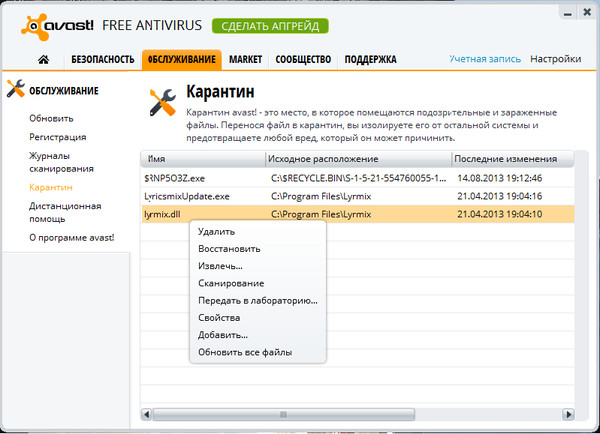Click the date 21.04.2013 19:04:16
Image resolution: width=600 pixels, height=434 pixels.
coord(500,196)
